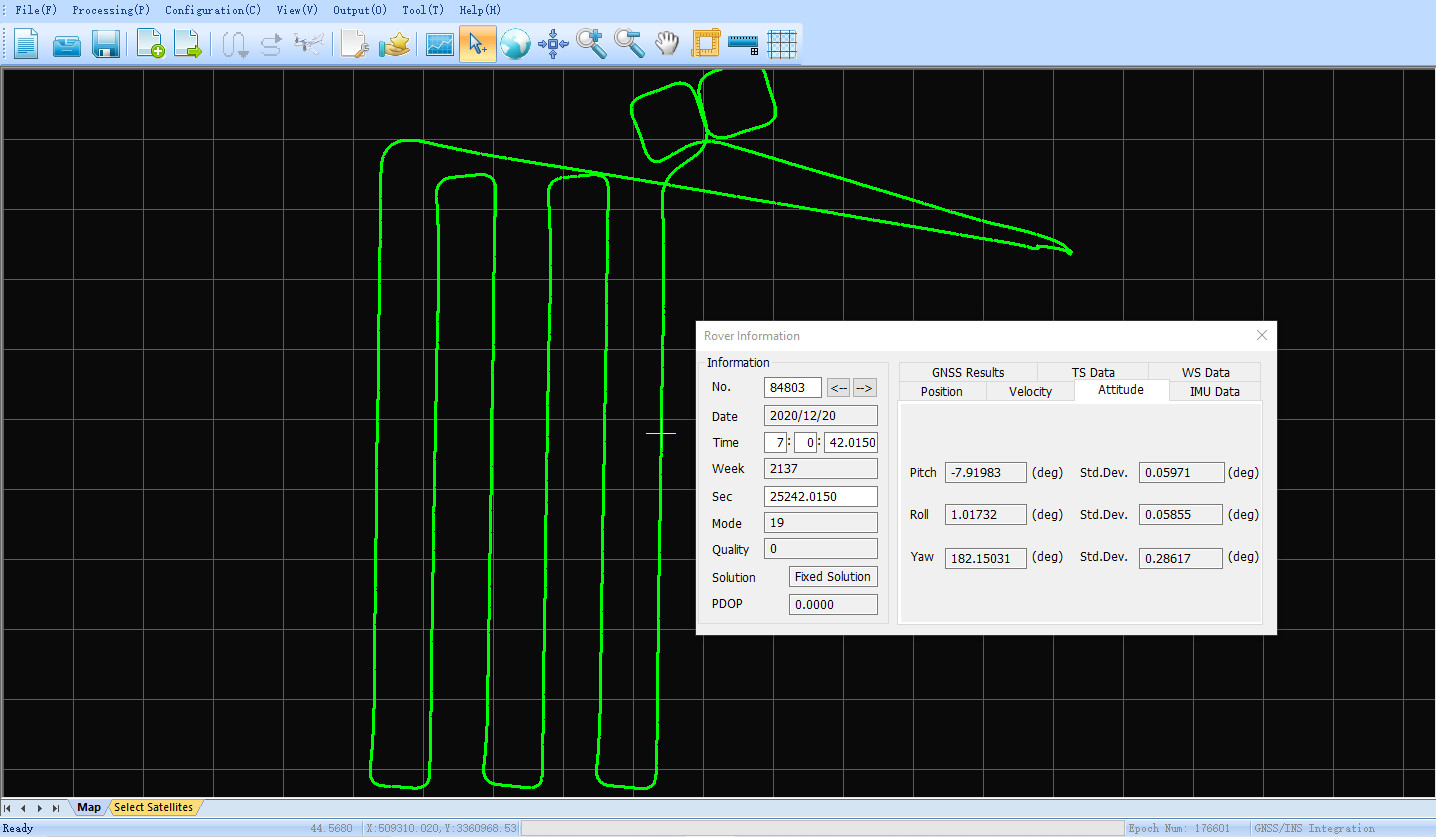Screen dimensions: 1436x837
Task: Save project with the floppy disk icon
Action: 106,44
